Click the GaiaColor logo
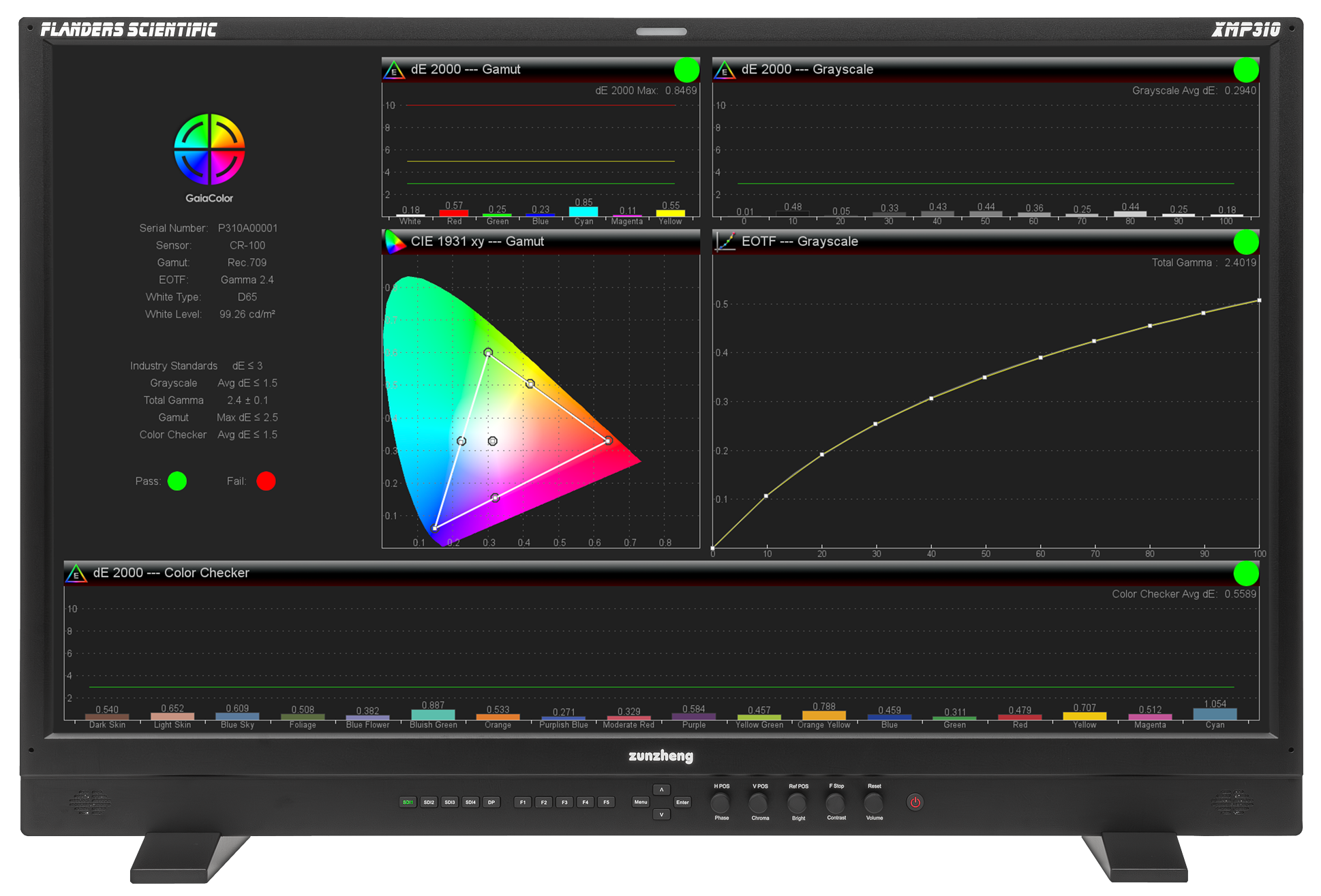This screenshot has width=1321, height=896. tap(209, 149)
